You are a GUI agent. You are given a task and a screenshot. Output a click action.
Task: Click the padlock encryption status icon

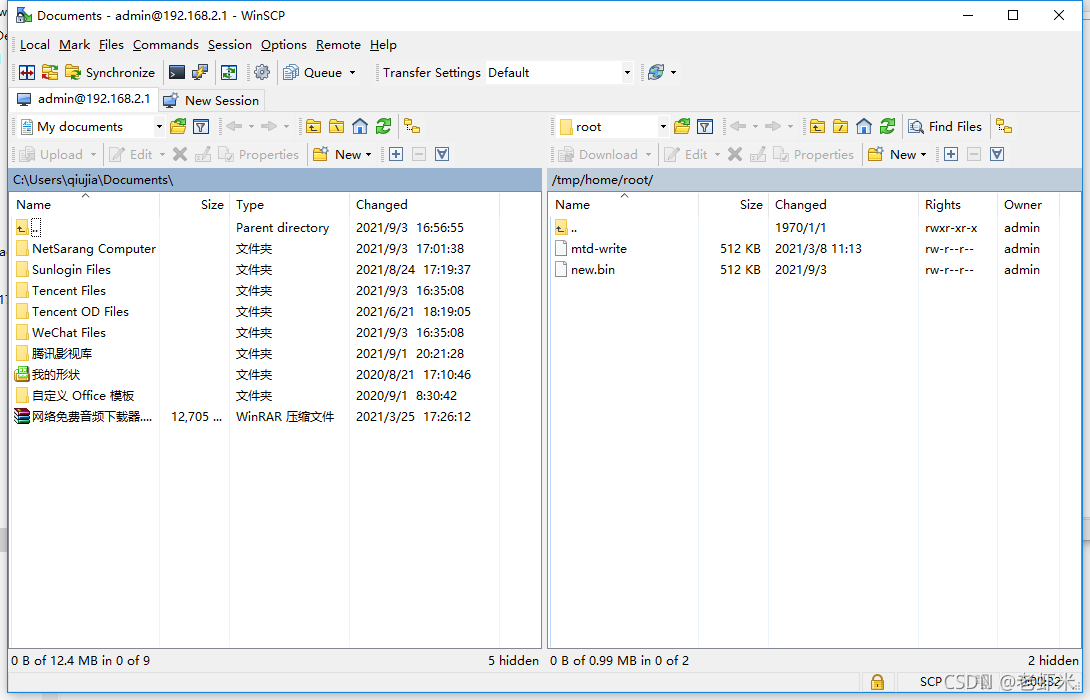coord(877,682)
